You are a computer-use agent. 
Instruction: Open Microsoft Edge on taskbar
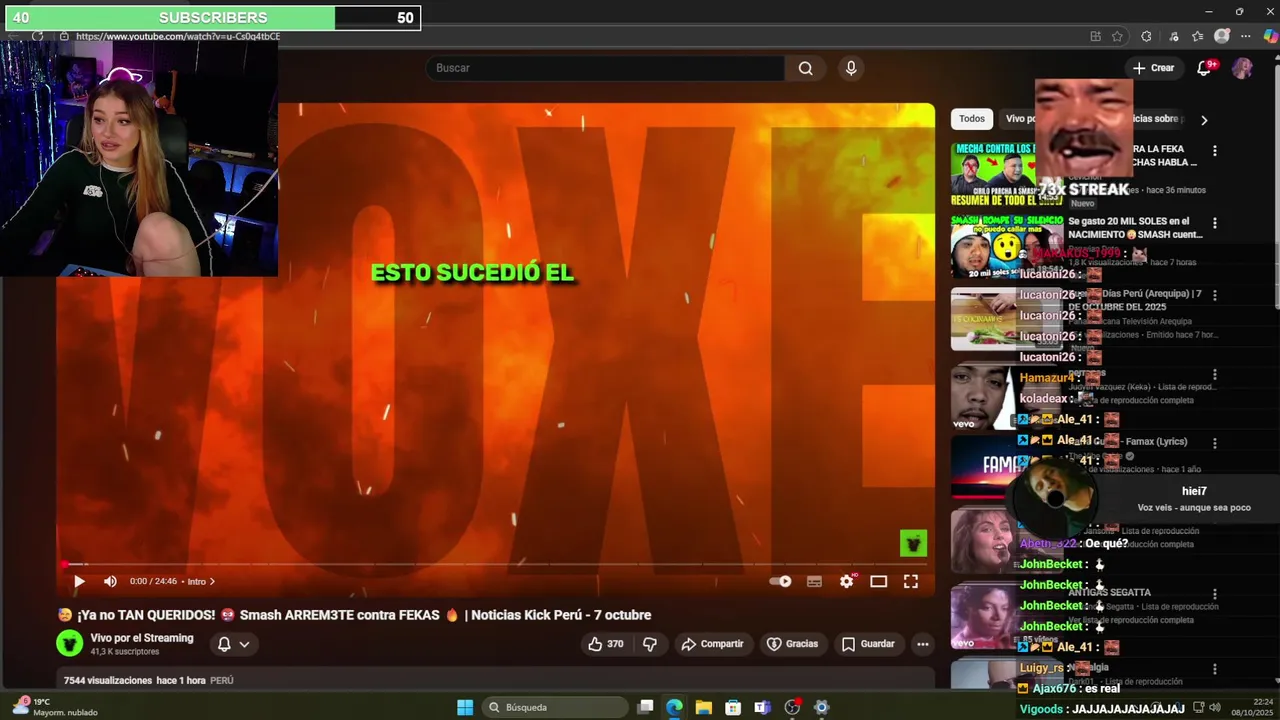(674, 707)
